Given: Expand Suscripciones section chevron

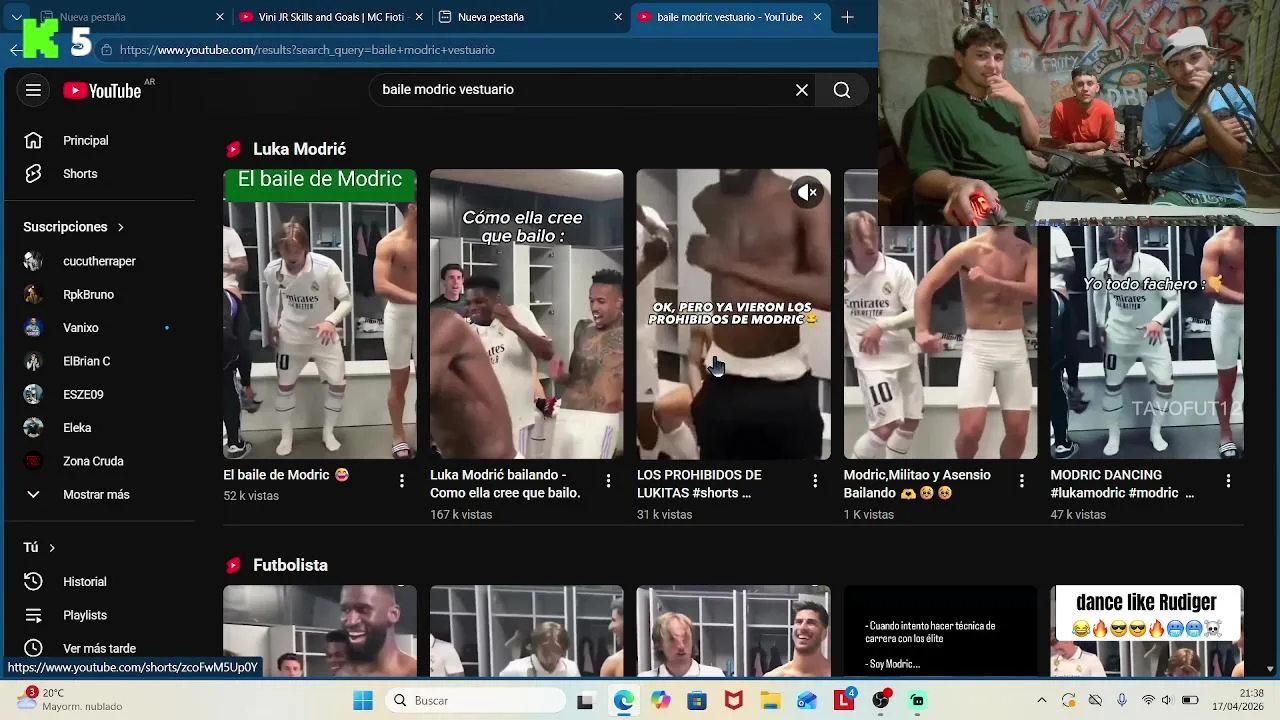Looking at the screenshot, I should 120,227.
